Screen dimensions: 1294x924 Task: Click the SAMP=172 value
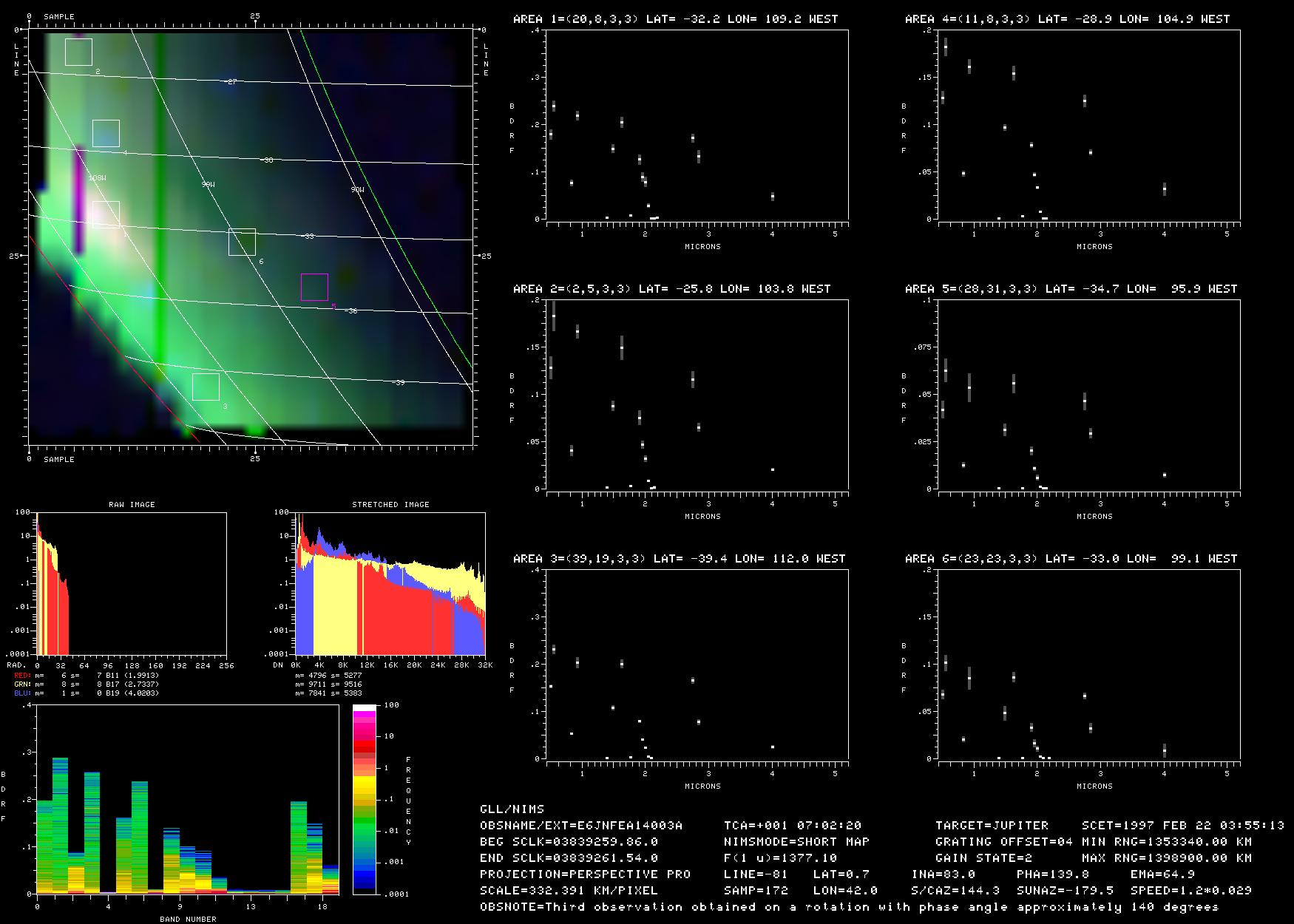pos(756,891)
